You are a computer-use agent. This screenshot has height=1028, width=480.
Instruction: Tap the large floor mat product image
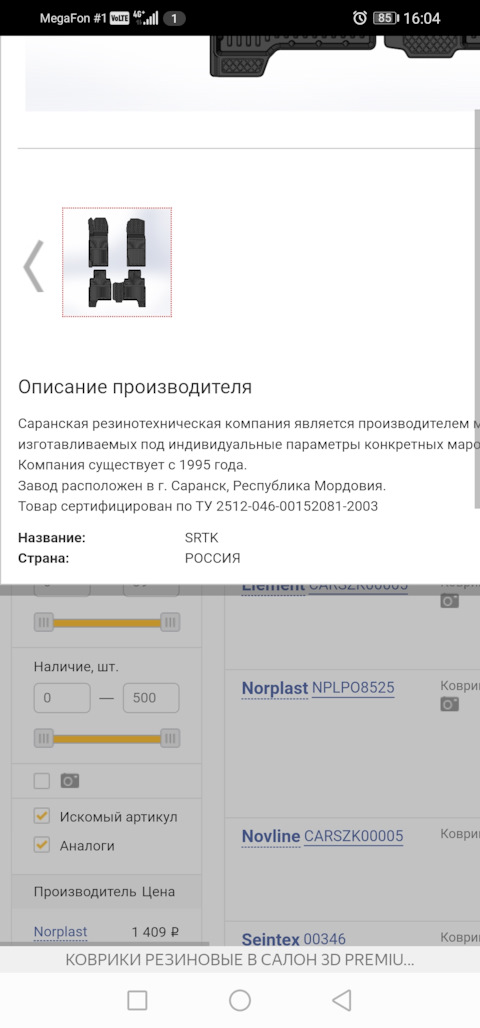252,73
